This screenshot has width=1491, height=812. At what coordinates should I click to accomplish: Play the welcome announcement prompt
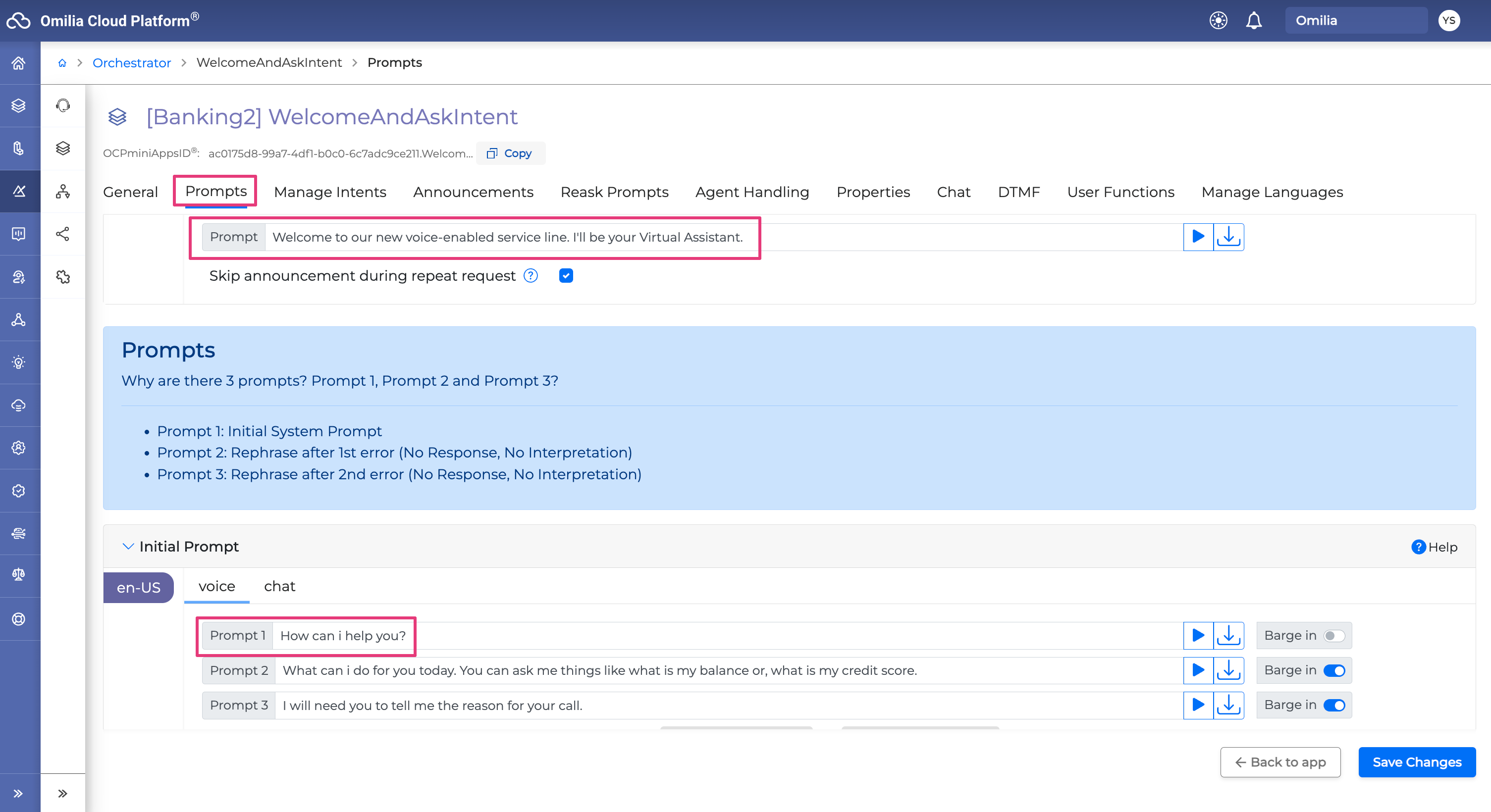(1199, 237)
